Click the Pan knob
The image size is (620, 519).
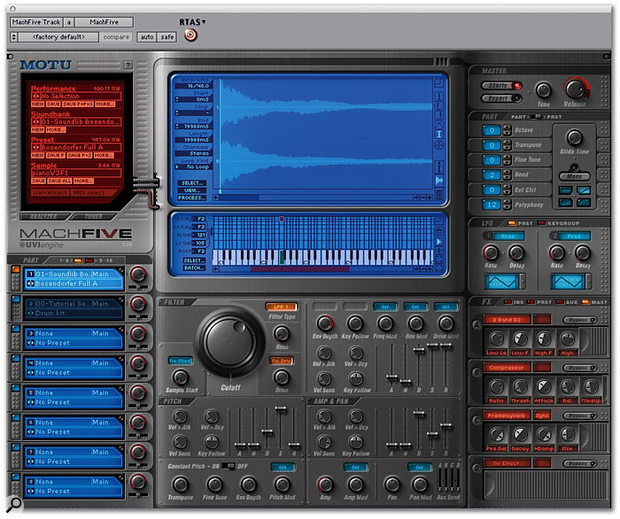click(392, 484)
